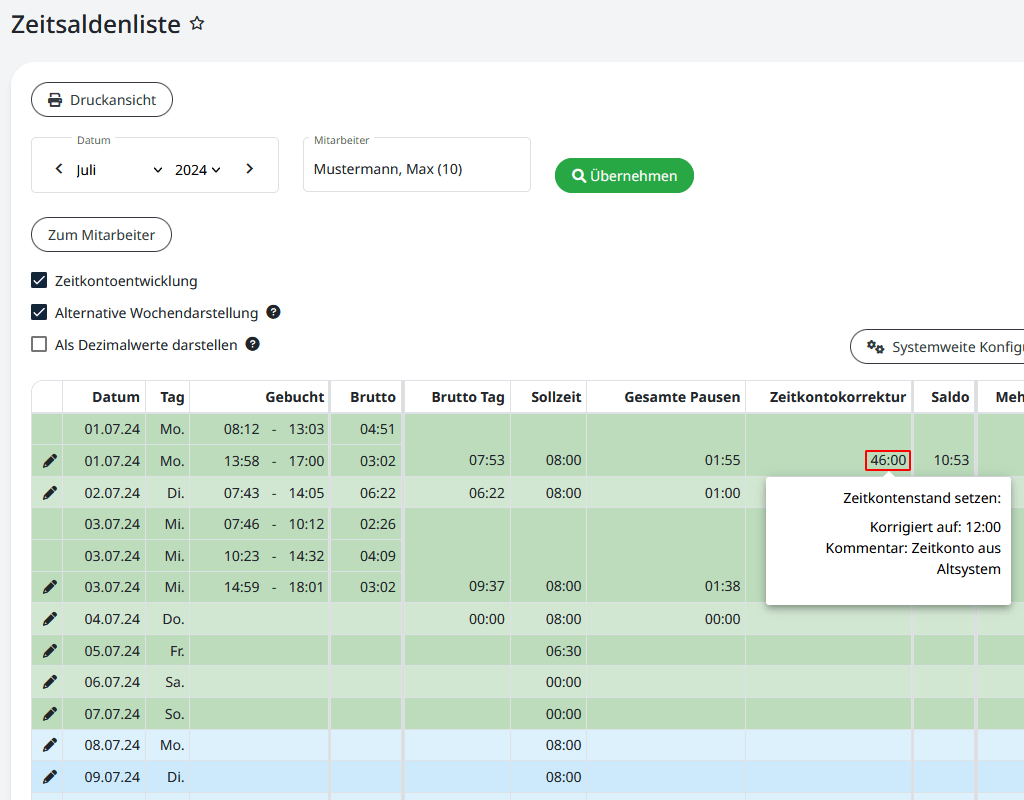Click help icon beside Alternative Wochendarstellung

[x=273, y=312]
